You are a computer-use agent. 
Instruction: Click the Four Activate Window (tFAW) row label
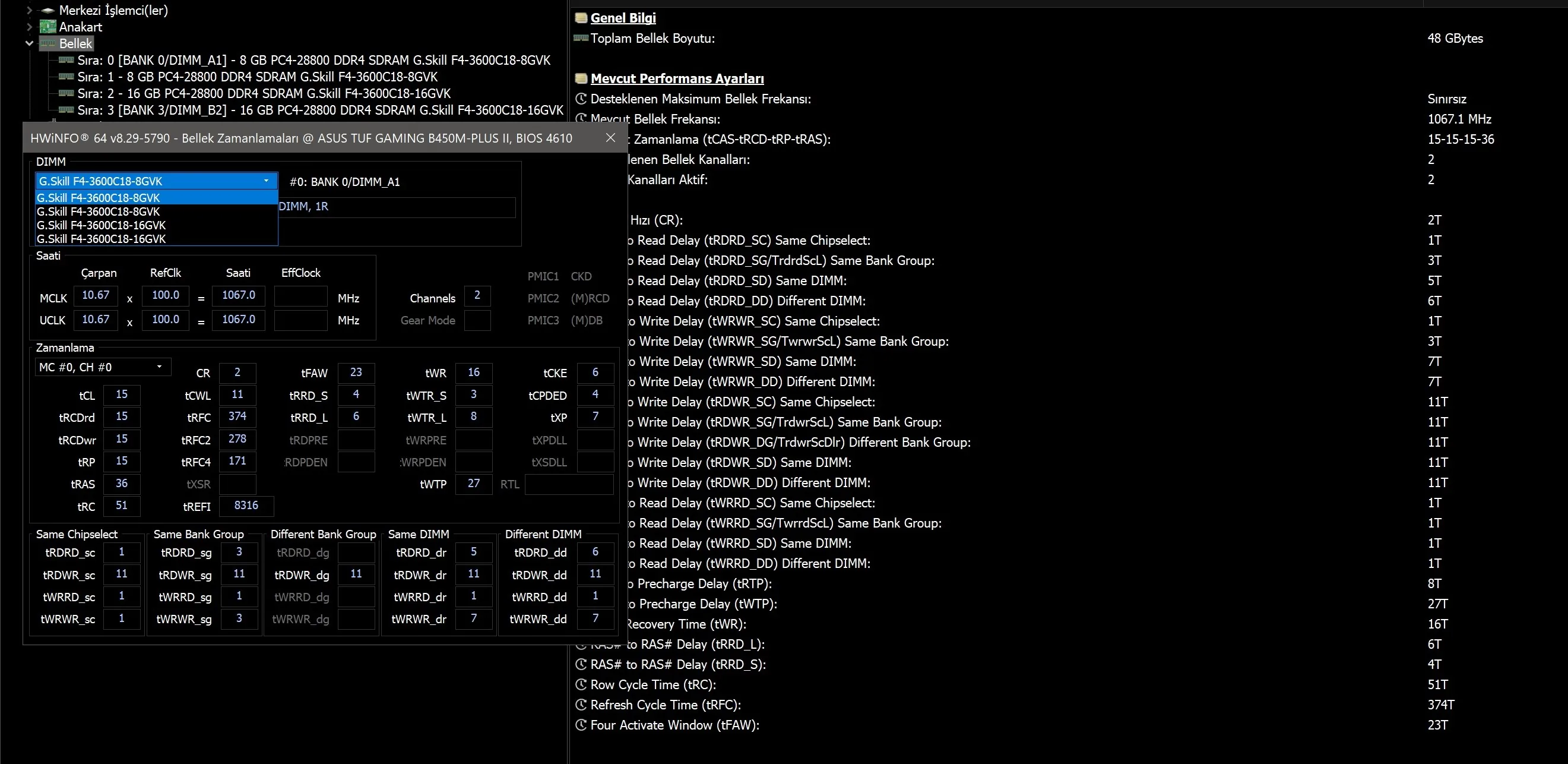675,724
